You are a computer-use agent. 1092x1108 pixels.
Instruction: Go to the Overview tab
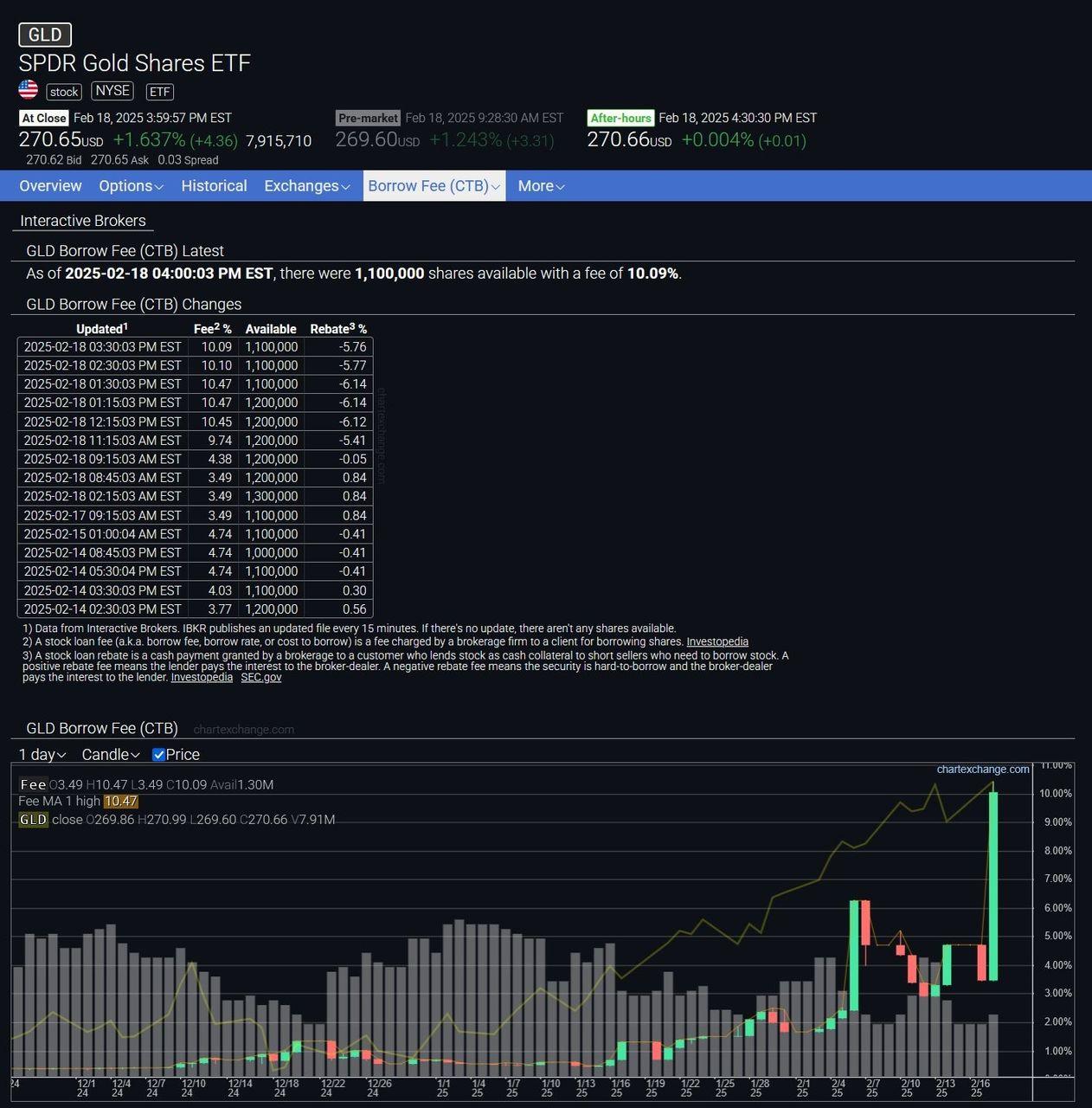[x=50, y=186]
